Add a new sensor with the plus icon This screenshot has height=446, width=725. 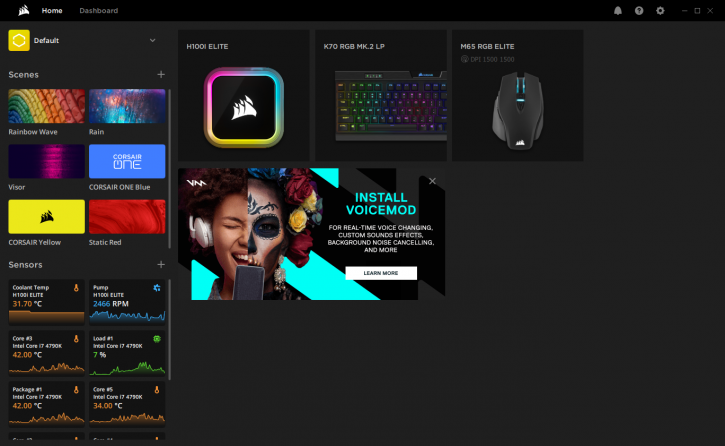[161, 264]
